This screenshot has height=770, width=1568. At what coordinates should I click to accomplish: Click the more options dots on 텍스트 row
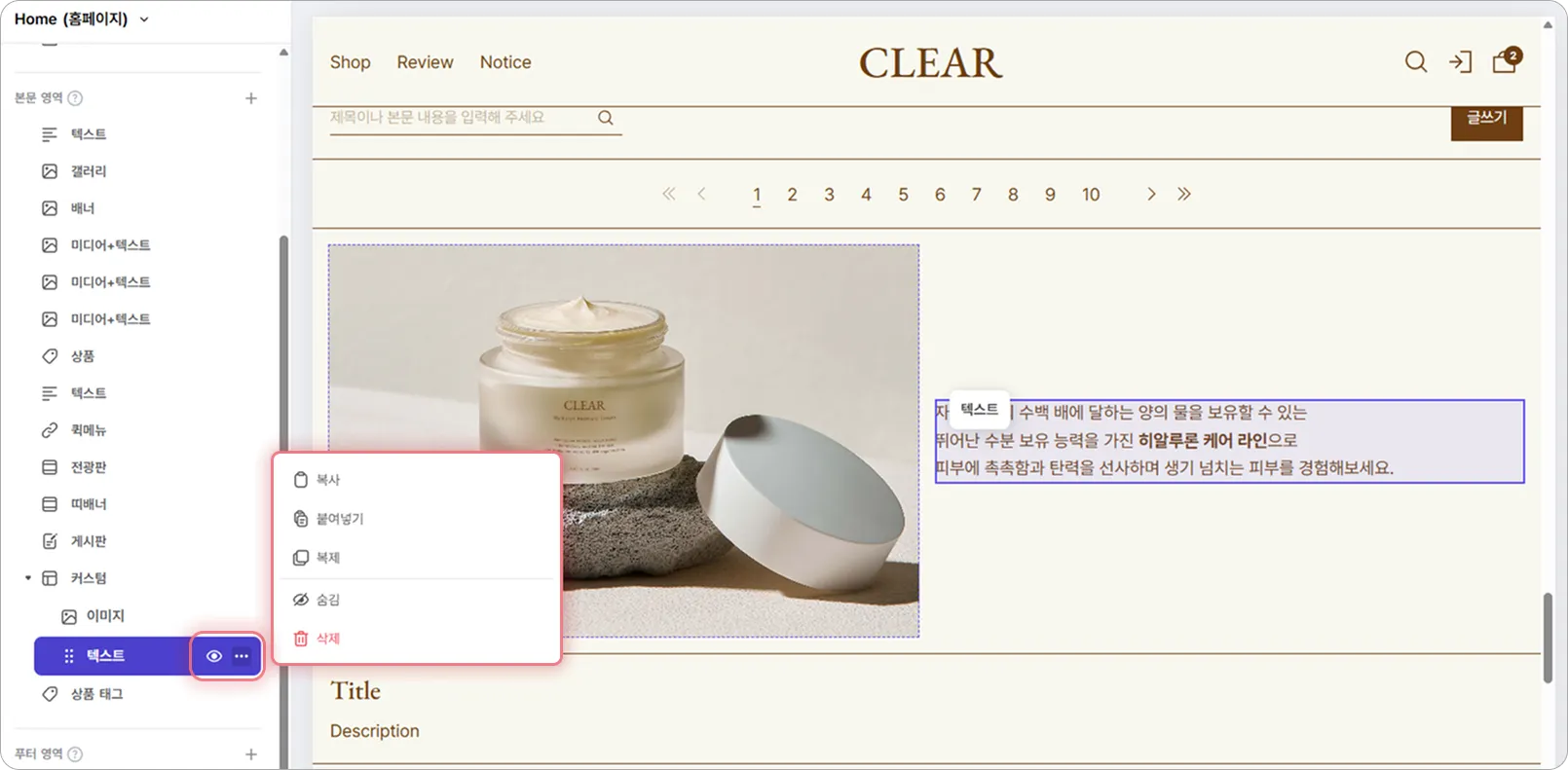(242, 656)
